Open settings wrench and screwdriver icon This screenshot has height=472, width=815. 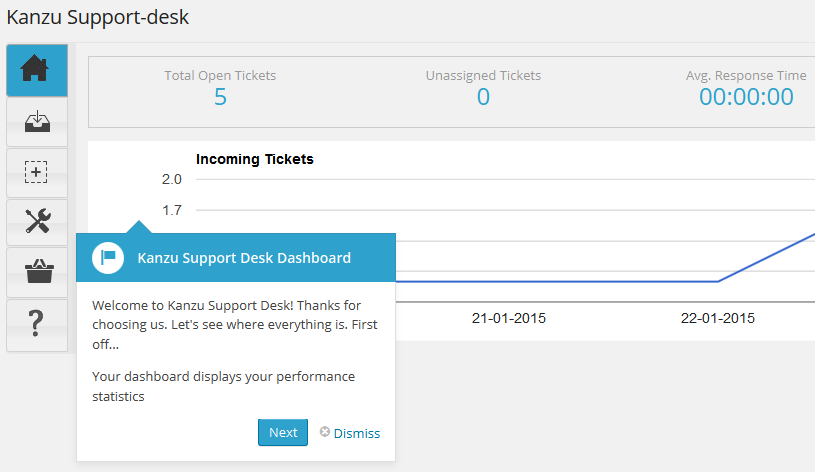[x=37, y=222]
